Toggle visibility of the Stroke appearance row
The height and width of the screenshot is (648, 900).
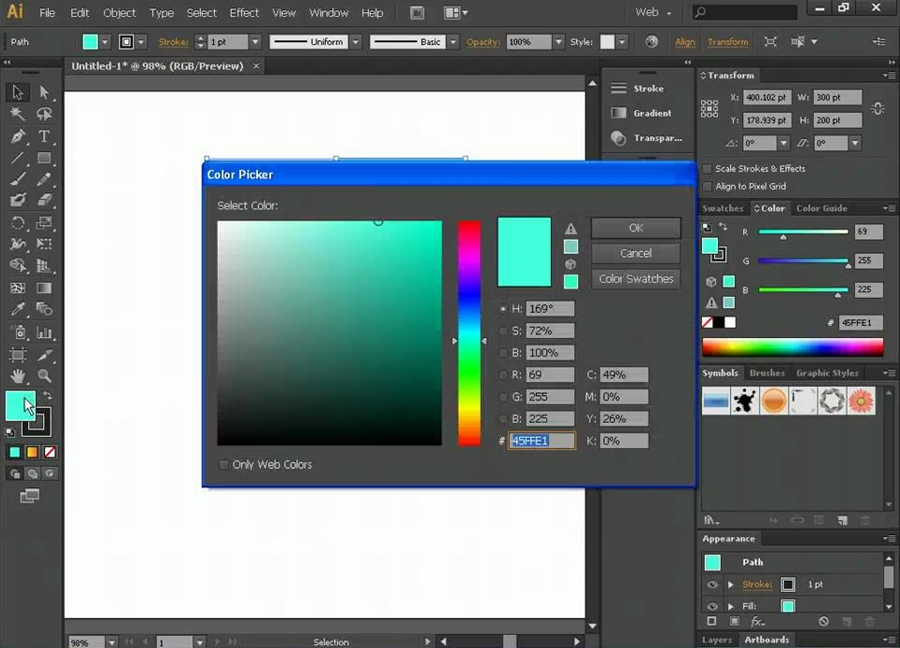713,585
